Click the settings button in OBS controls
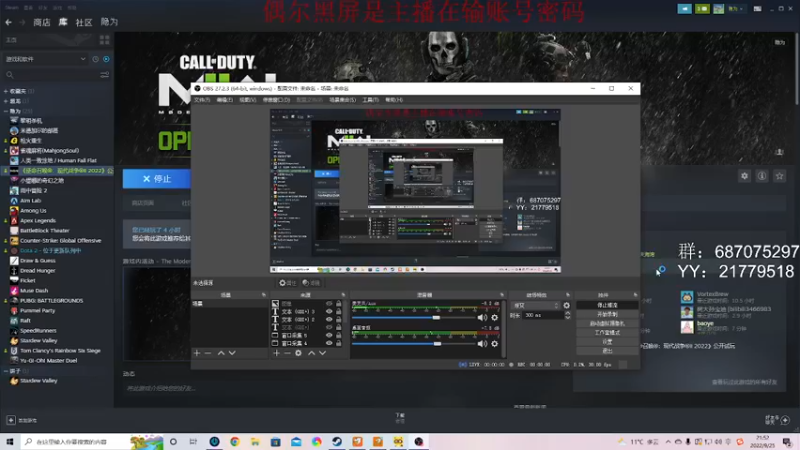This screenshot has width=800, height=450. pos(607,342)
